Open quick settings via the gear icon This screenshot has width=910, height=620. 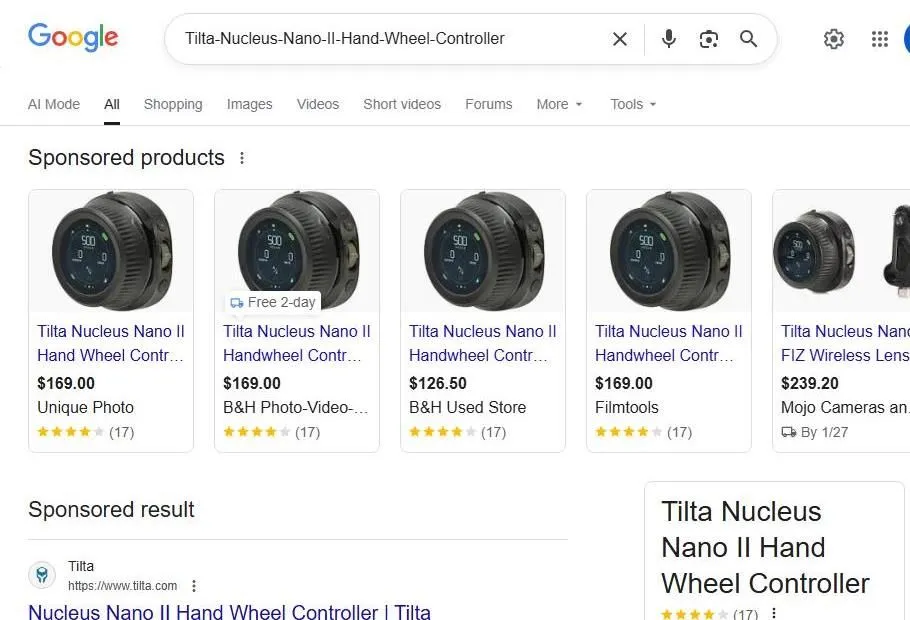[x=834, y=39]
